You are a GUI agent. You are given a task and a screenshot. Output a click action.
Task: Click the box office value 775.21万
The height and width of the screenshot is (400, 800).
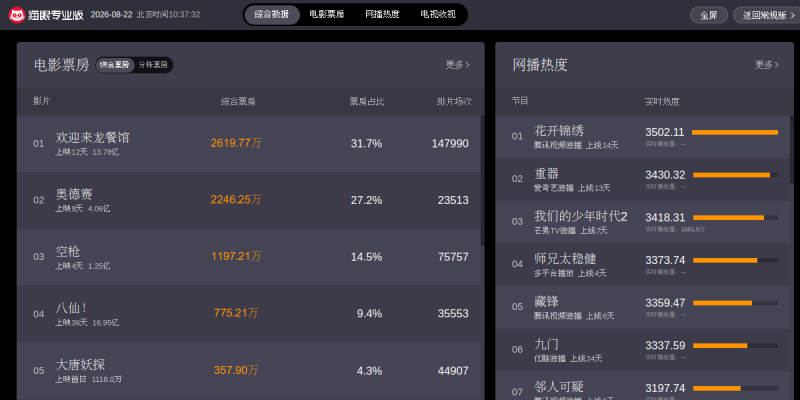pos(236,313)
